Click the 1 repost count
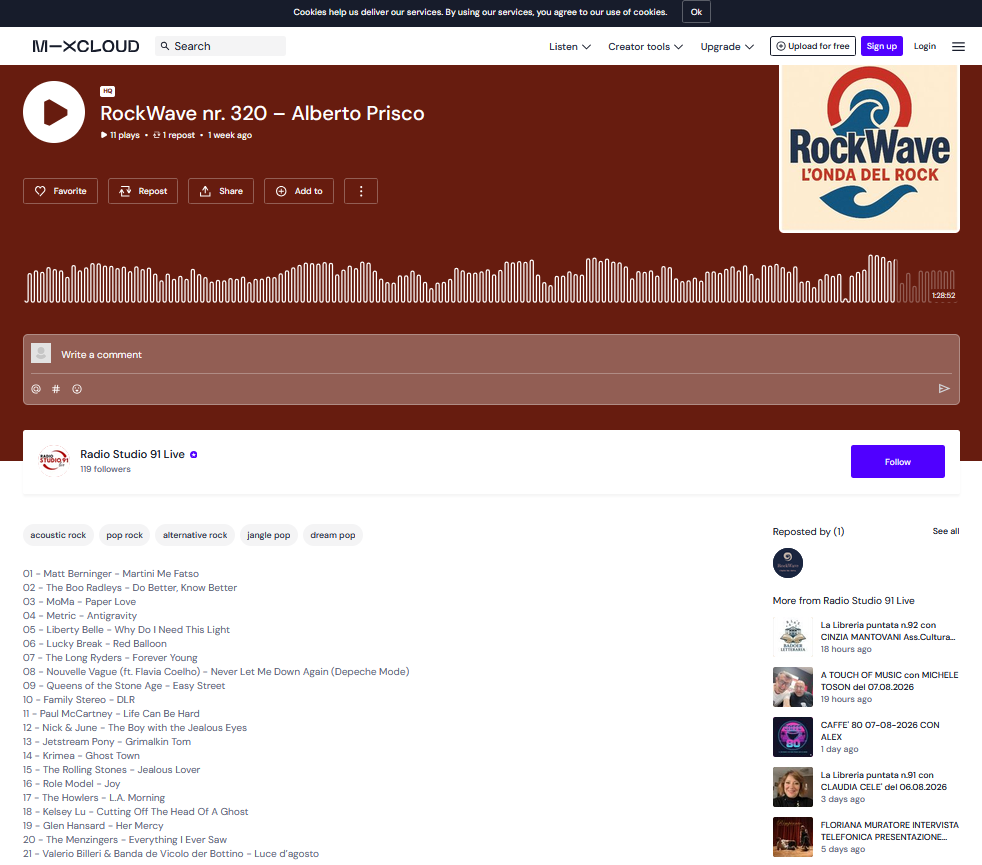 (174, 135)
